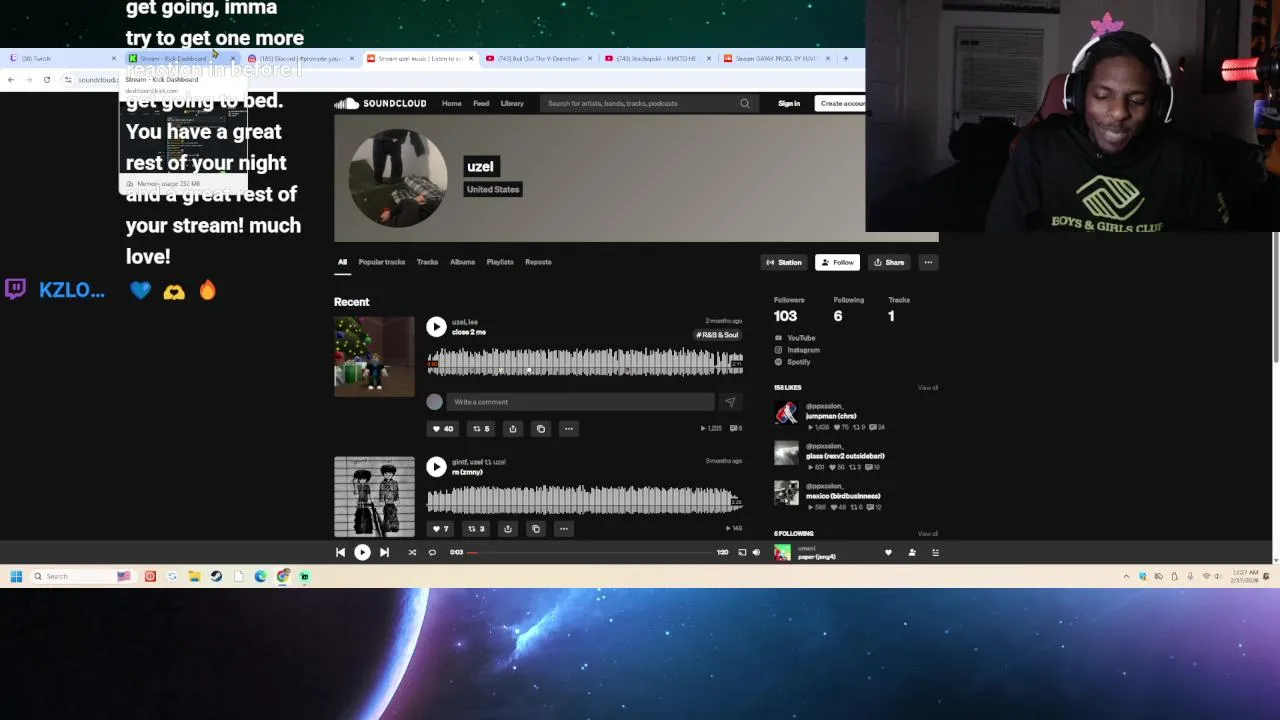
Task: Open more options for rn (zmny)
Action: coord(564,529)
